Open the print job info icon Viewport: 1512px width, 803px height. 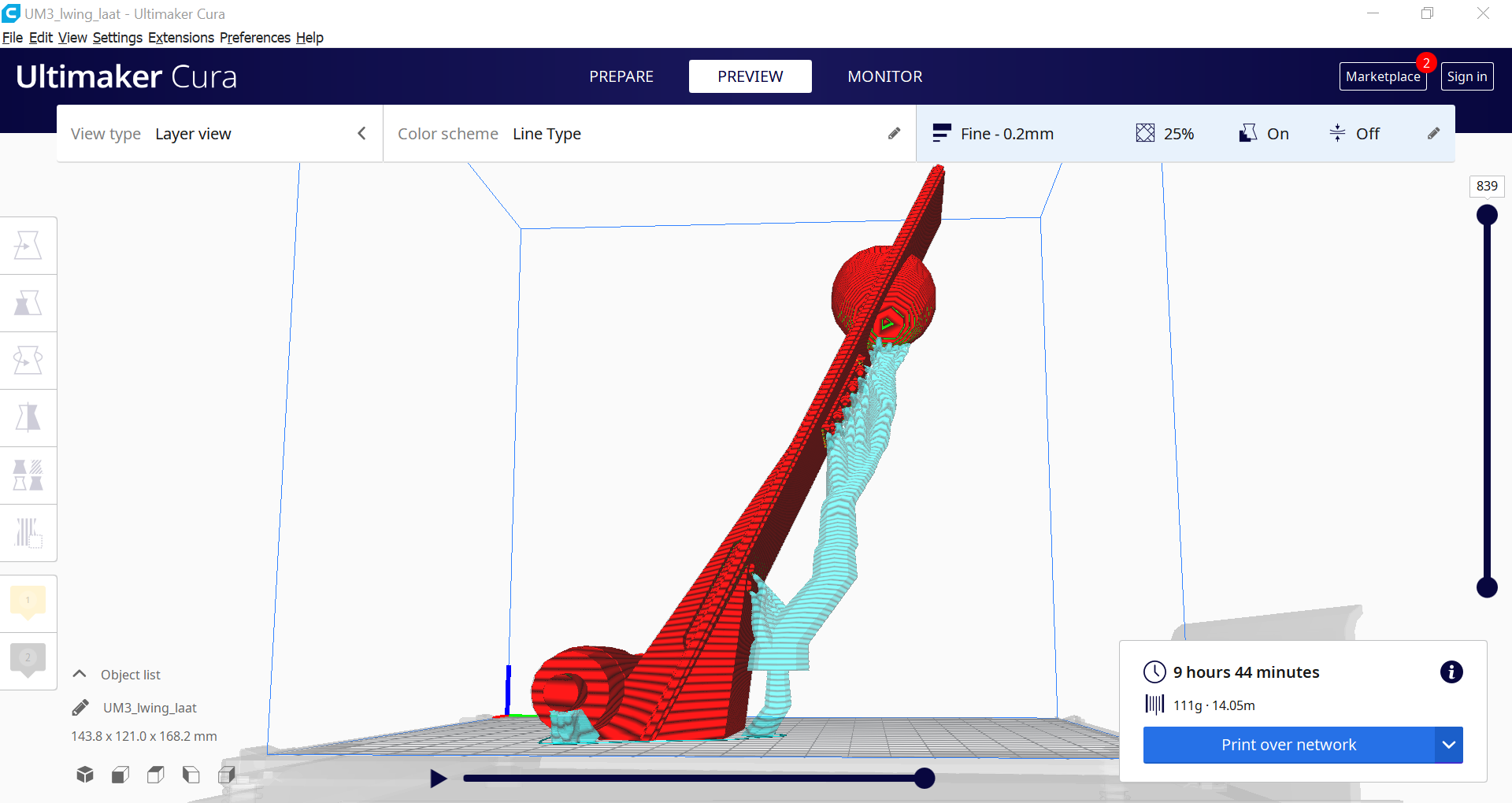[x=1451, y=672]
